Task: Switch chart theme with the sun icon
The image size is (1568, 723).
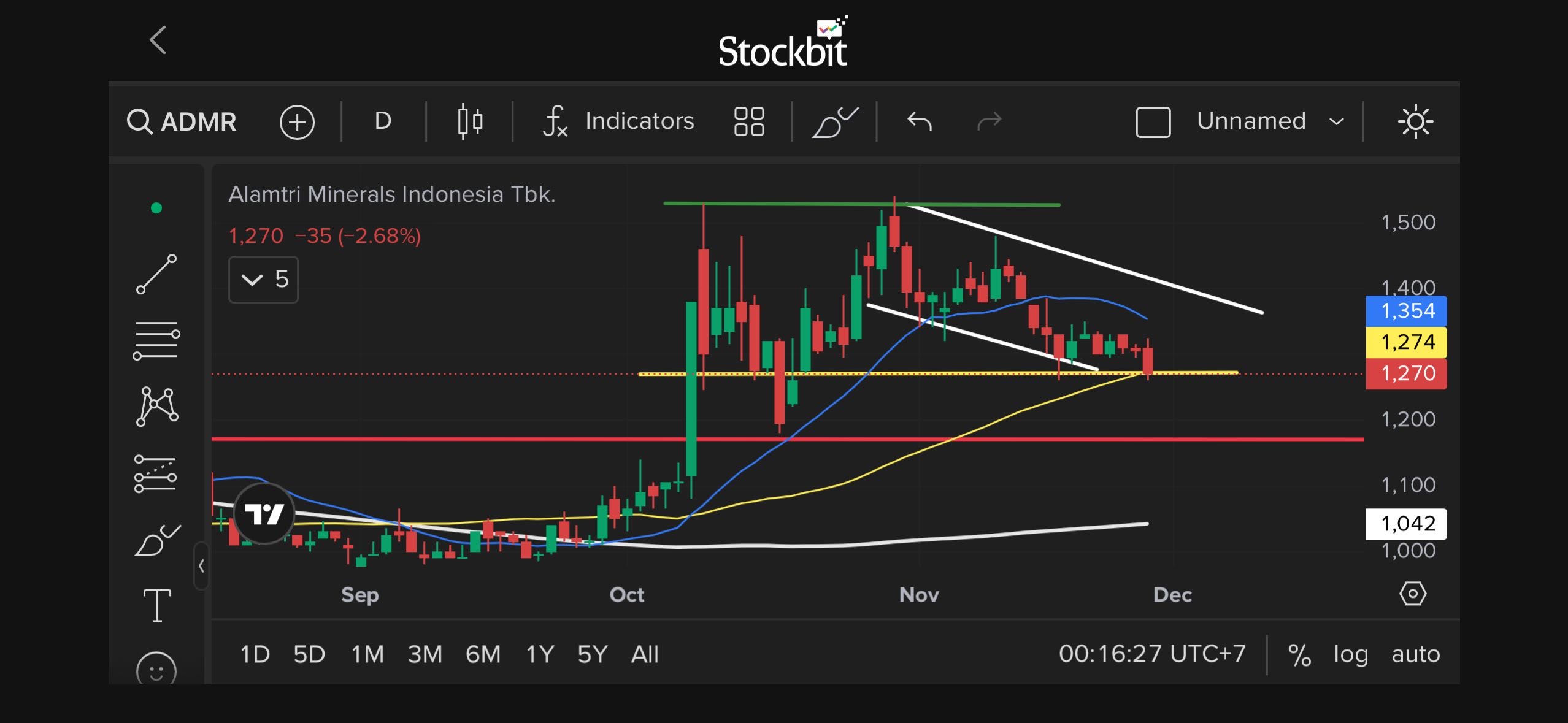Action: tap(1415, 121)
